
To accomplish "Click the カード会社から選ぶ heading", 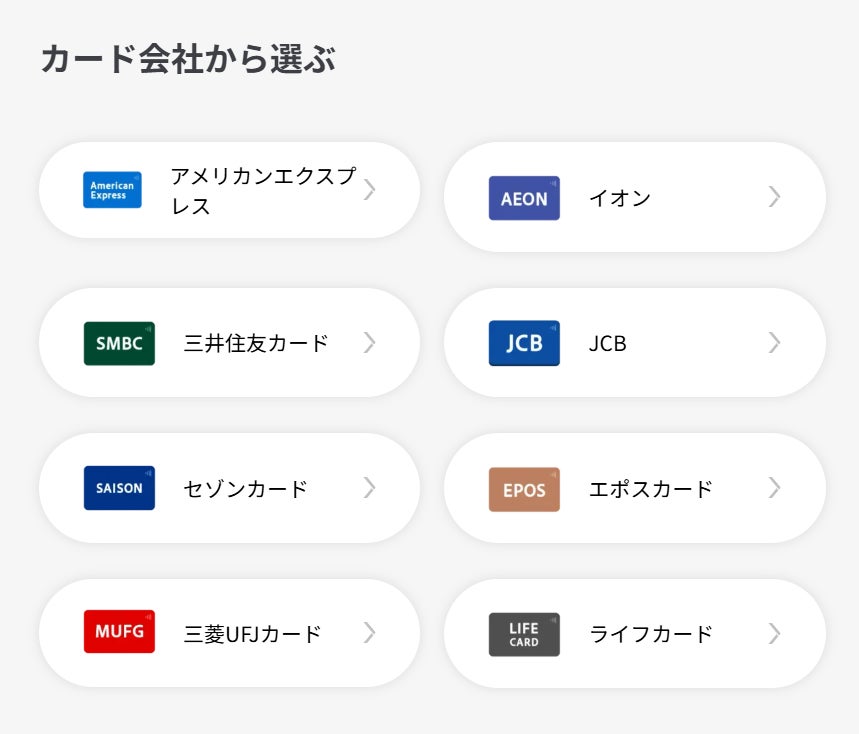I will tap(188, 59).
